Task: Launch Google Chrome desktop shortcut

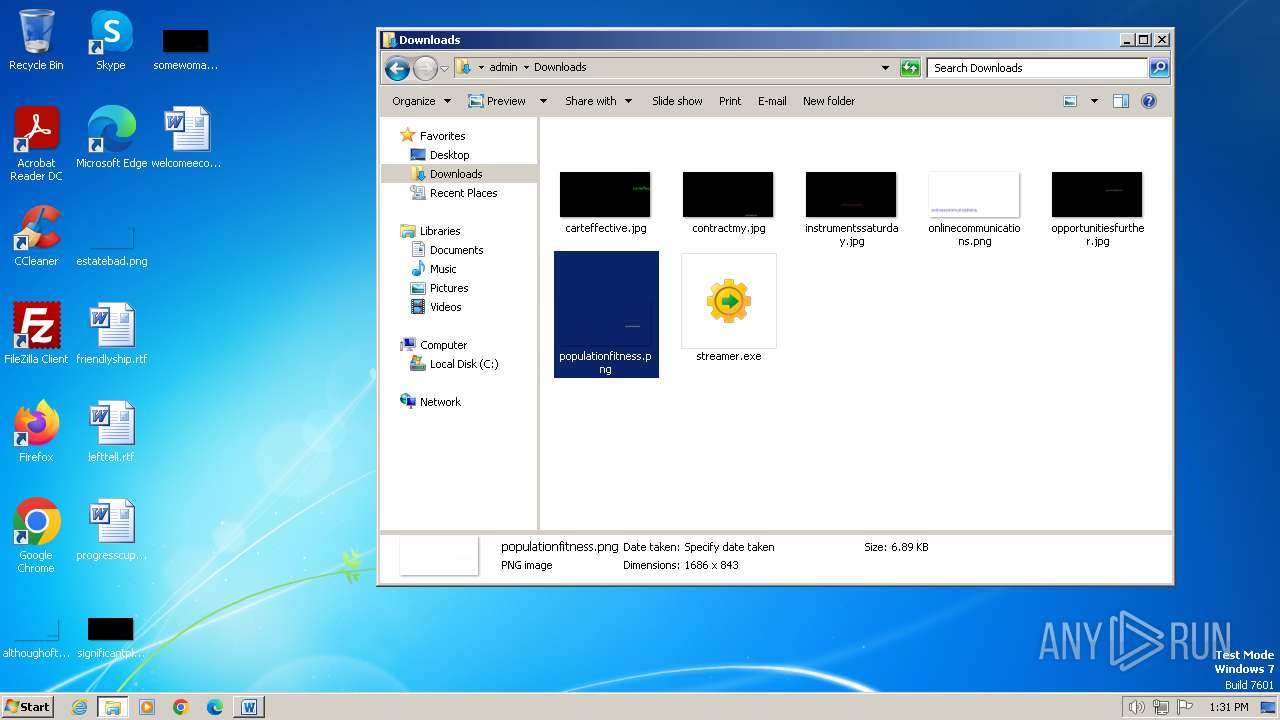Action: [x=36, y=535]
